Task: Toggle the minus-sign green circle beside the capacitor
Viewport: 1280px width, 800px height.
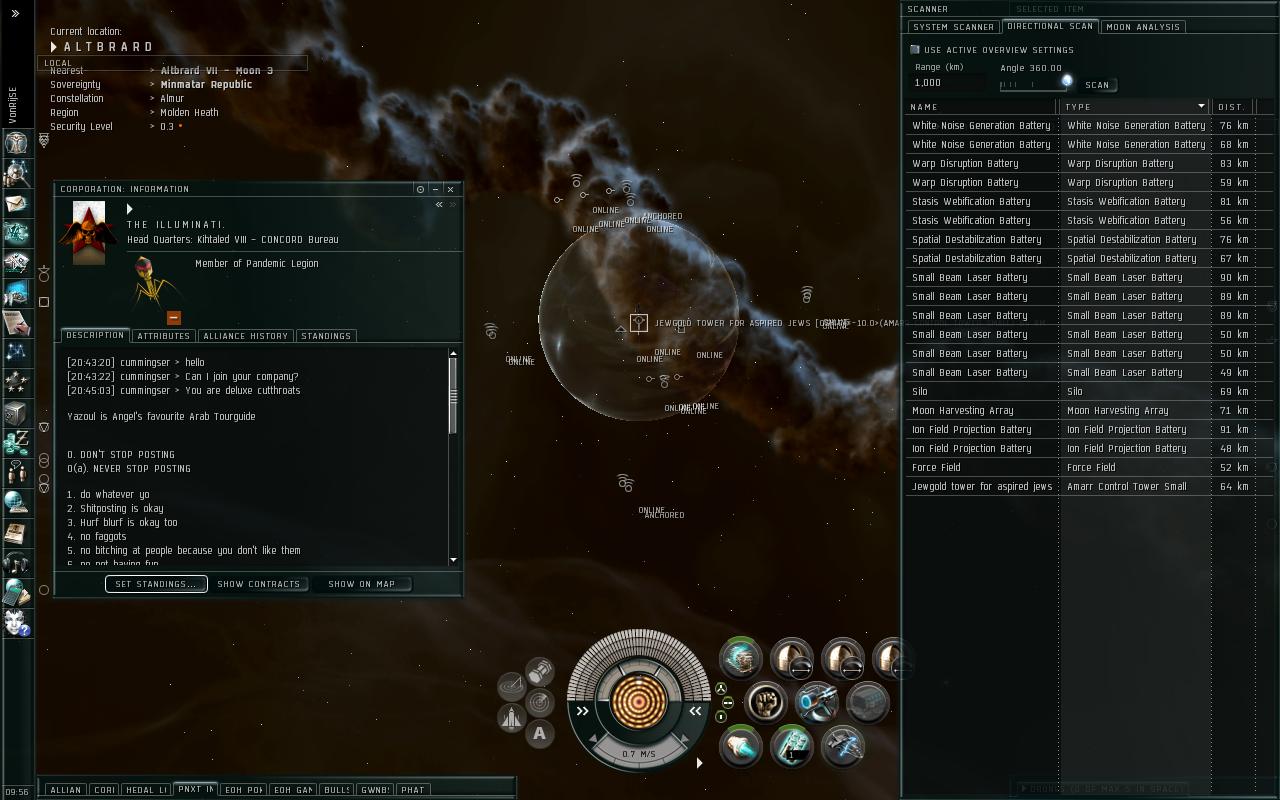Action: click(x=727, y=703)
